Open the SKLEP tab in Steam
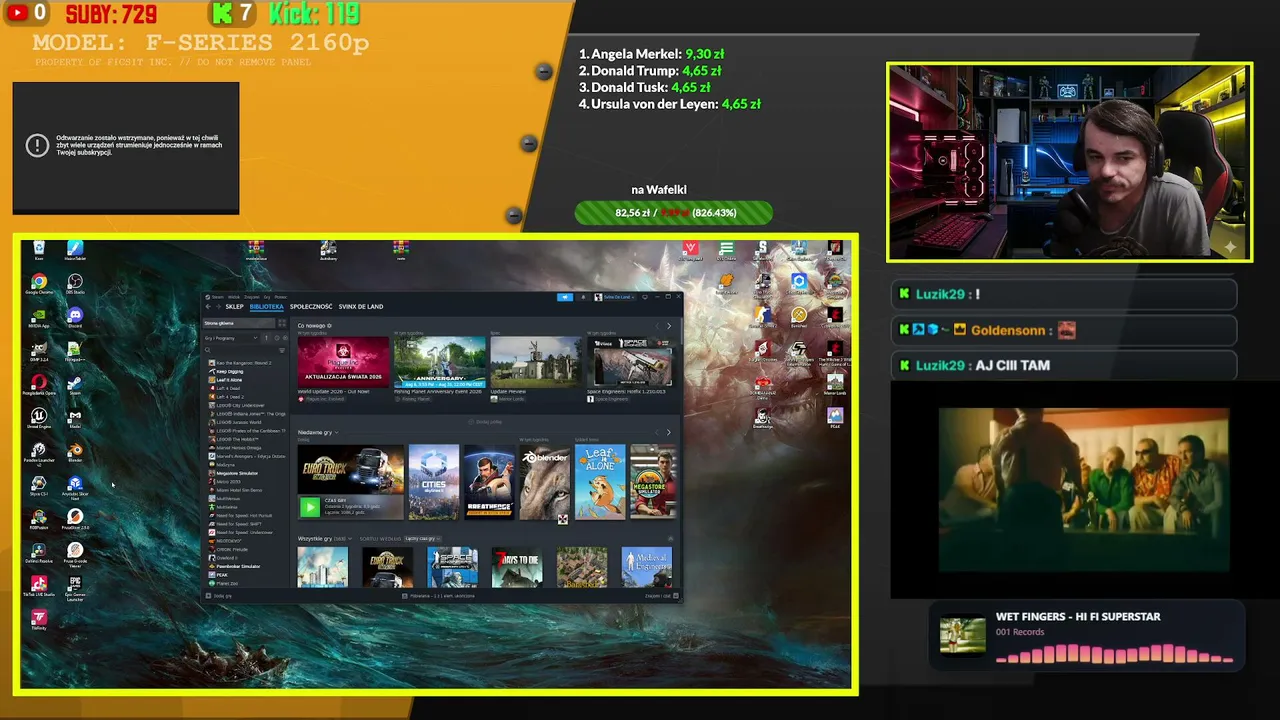 point(234,307)
